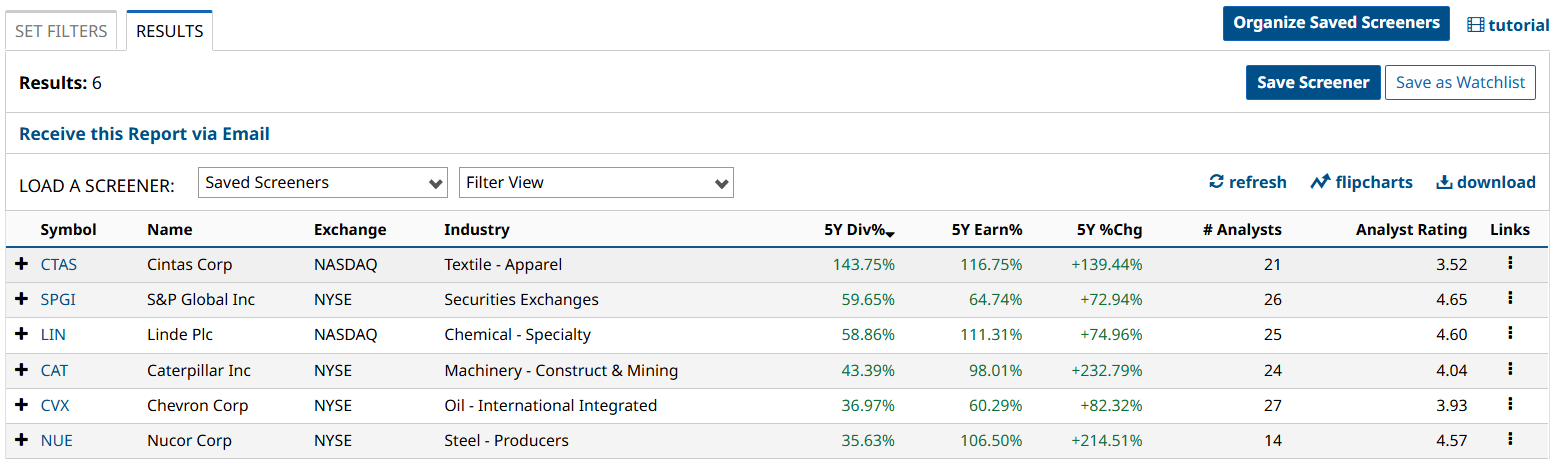Open links menu for Caterpillar row
Screen dimensions: 1557x468
(1509, 369)
